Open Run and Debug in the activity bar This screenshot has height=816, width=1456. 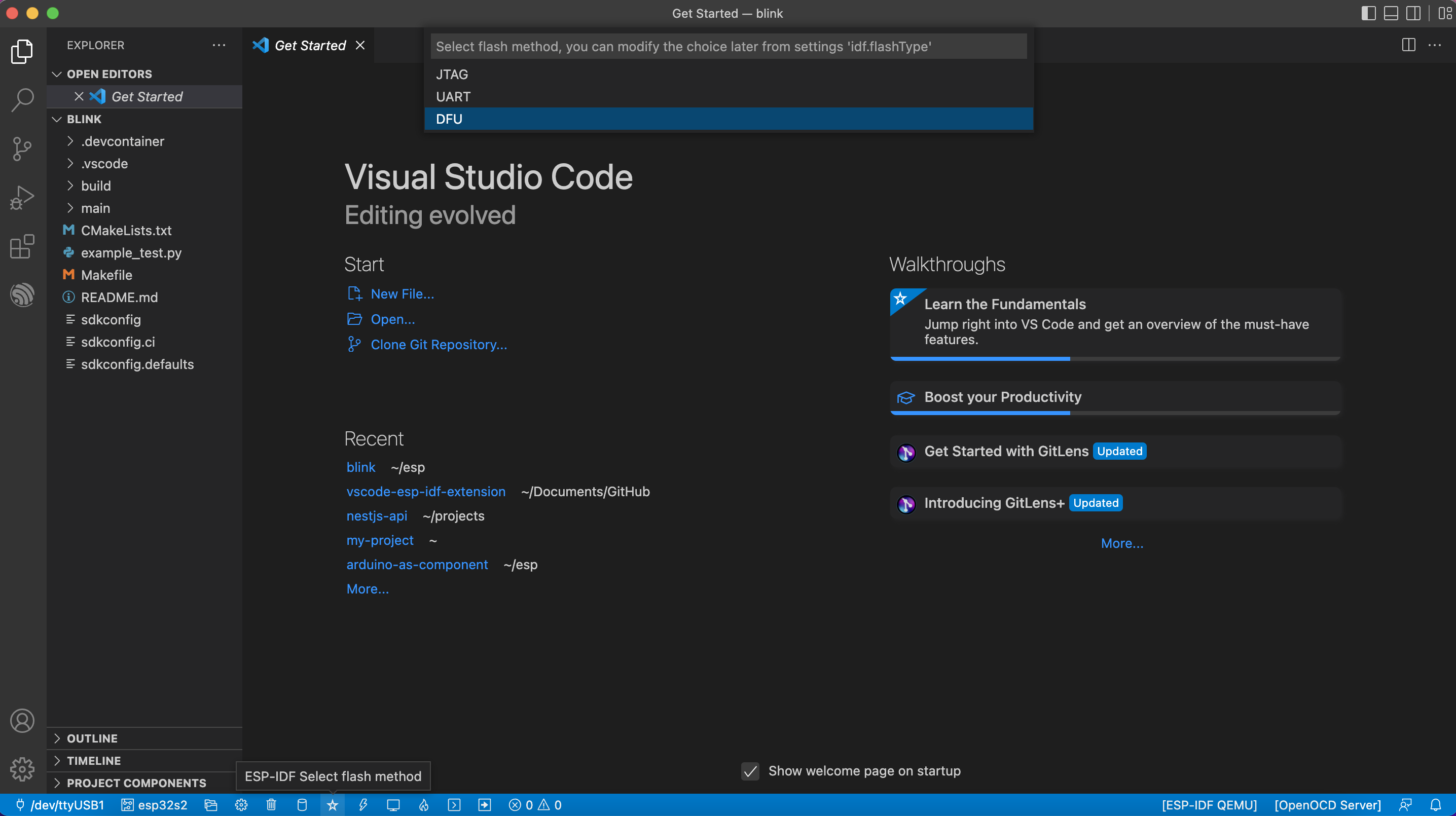tap(22, 197)
